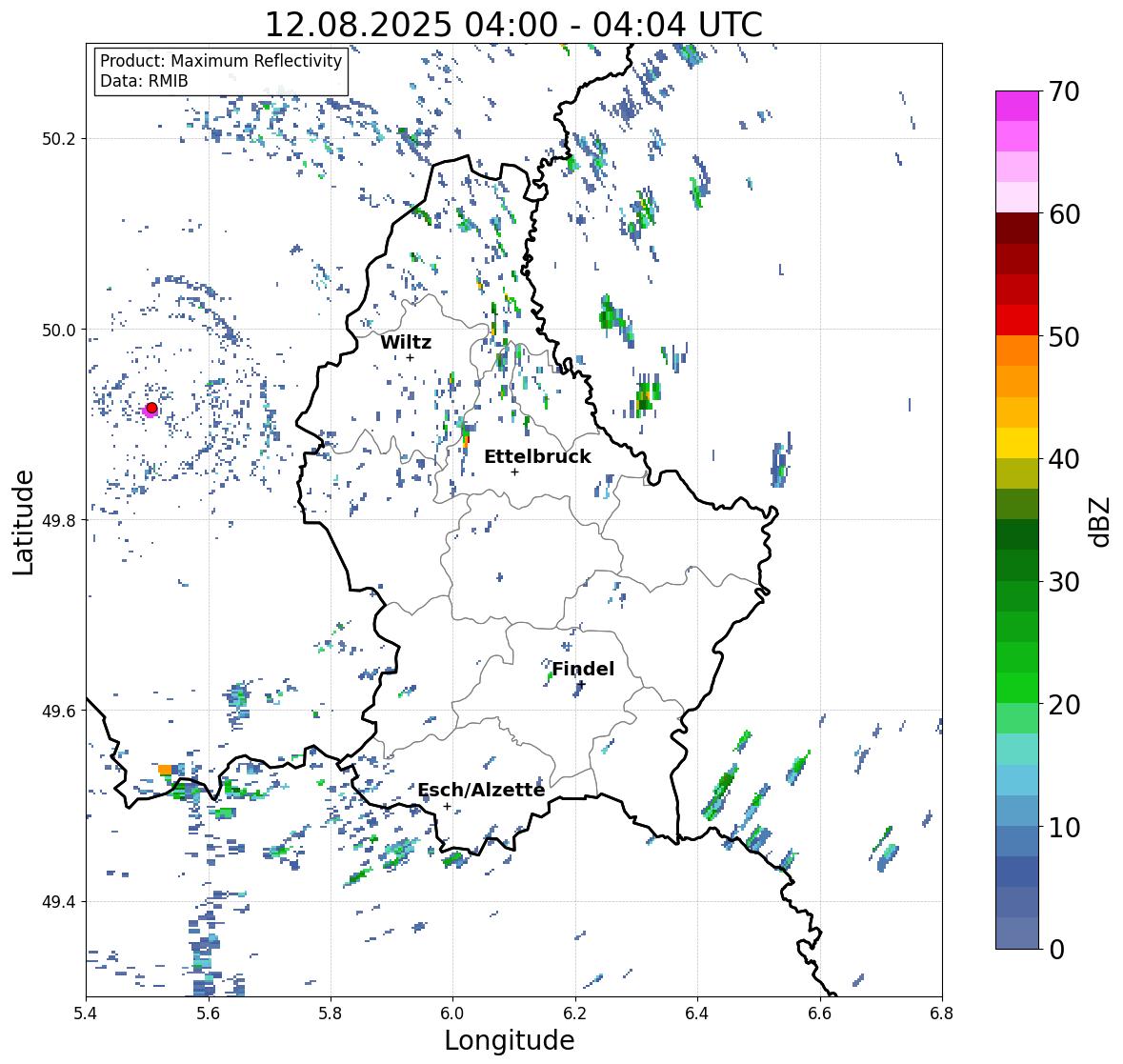Click the Wiltz city label
The image size is (1123, 1064).
pyautogui.click(x=406, y=342)
